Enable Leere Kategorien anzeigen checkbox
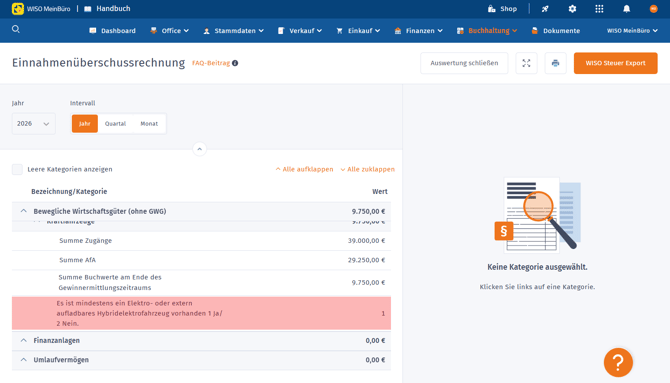670x383 pixels. click(17, 169)
